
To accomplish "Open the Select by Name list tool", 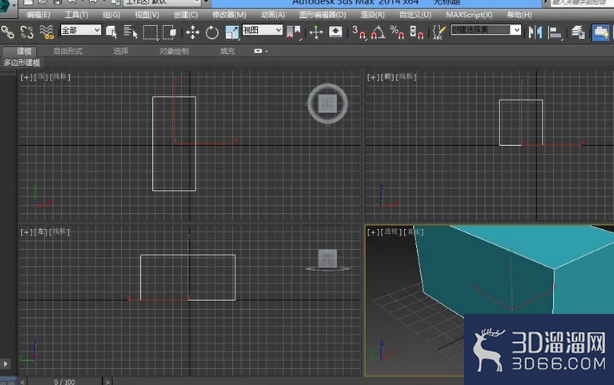I will 130,32.
